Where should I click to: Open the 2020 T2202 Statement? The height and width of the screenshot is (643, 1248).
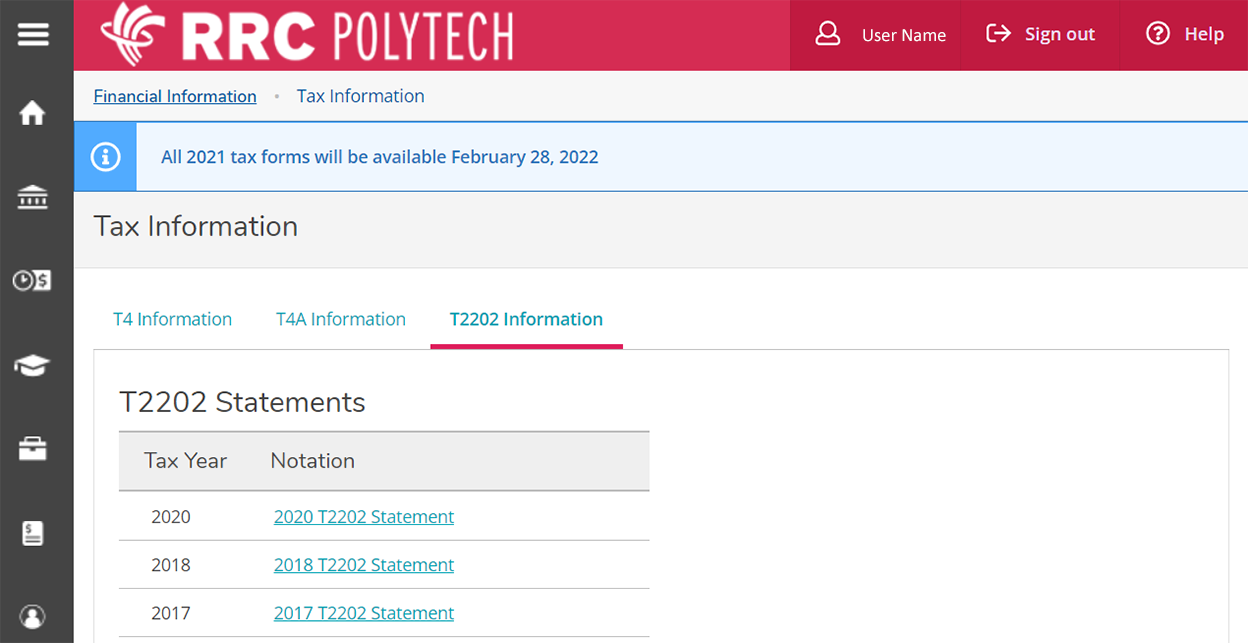[x=364, y=517]
